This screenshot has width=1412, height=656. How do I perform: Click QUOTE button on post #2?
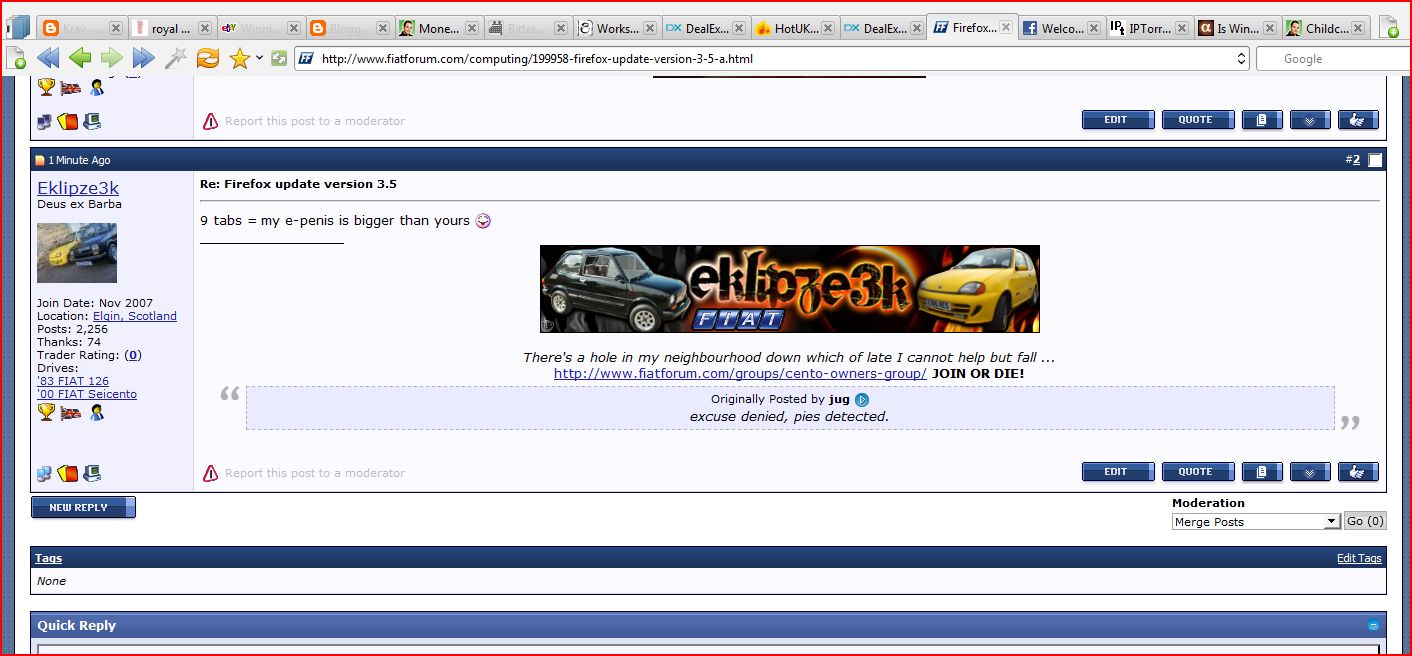(x=1198, y=472)
